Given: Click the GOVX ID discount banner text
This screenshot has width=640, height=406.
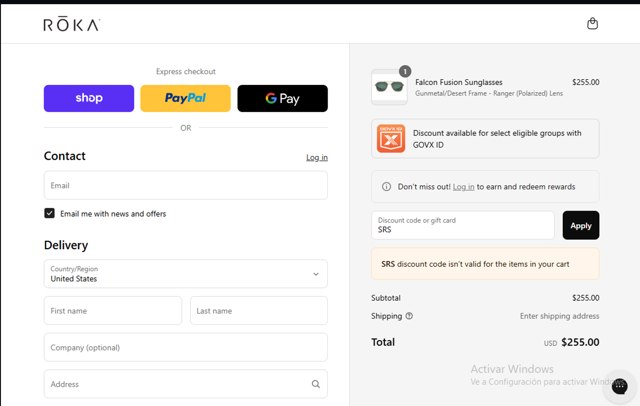Looking at the screenshot, I should tap(497, 139).
